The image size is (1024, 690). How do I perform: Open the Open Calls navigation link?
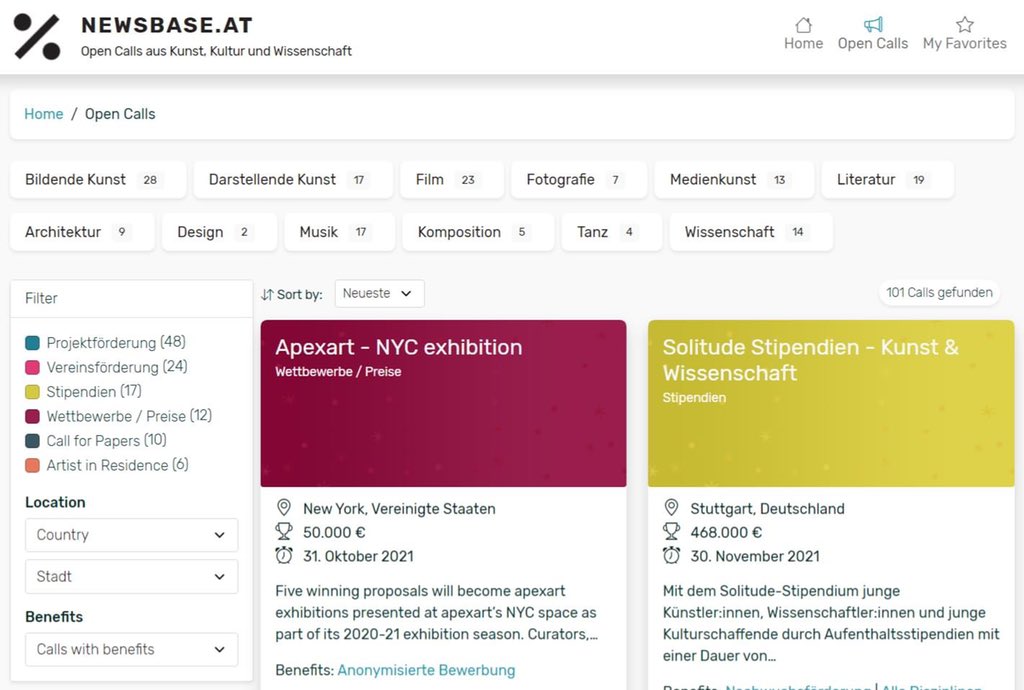tap(873, 34)
